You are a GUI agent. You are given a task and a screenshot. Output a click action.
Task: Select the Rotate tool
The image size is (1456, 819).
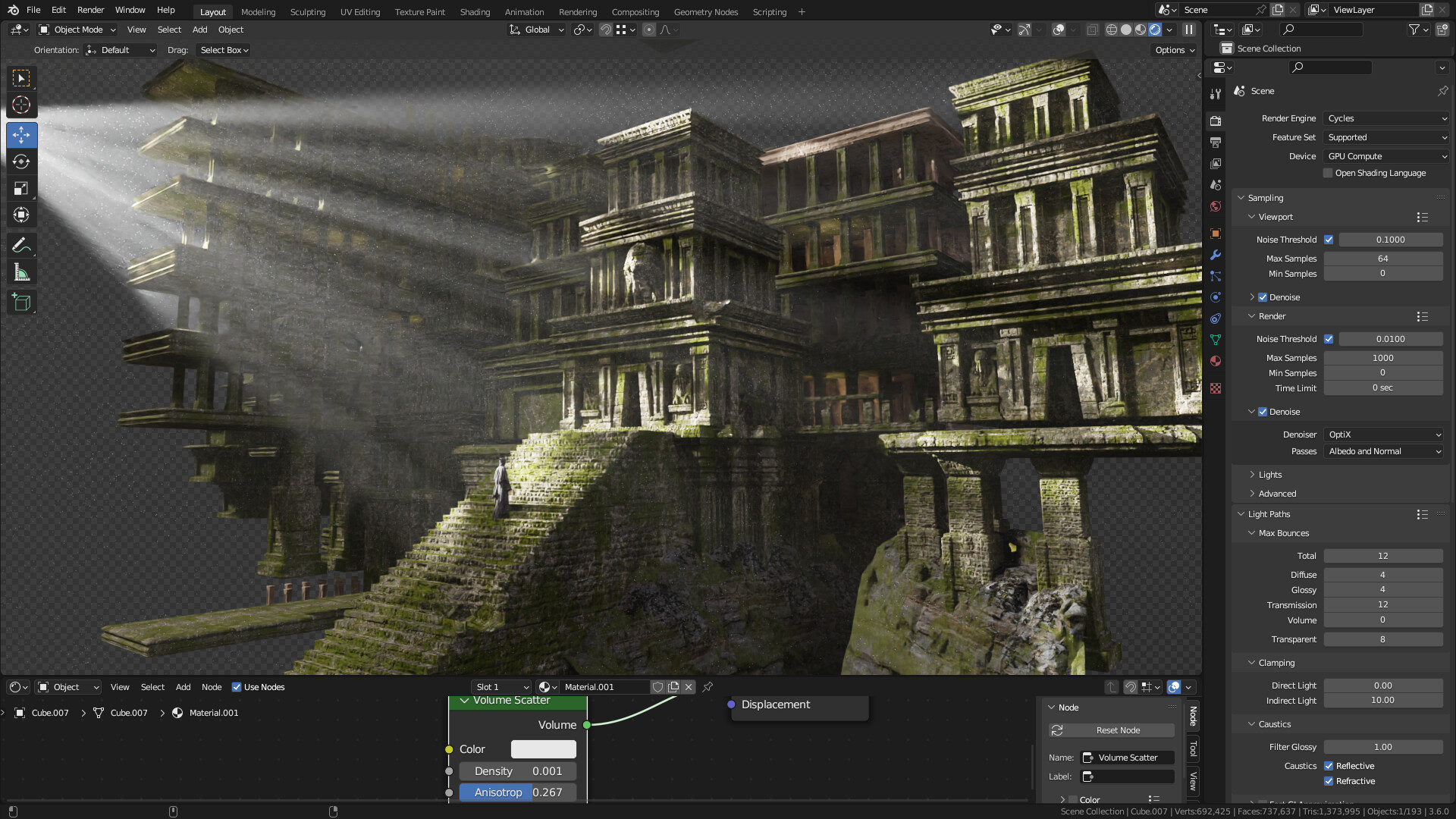click(21, 162)
